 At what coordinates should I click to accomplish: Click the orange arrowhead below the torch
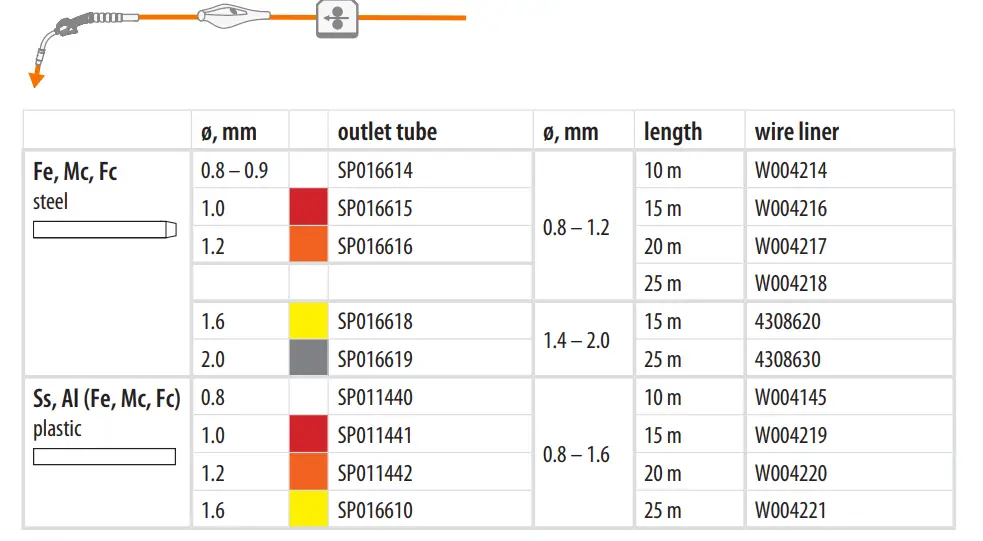(x=37, y=79)
